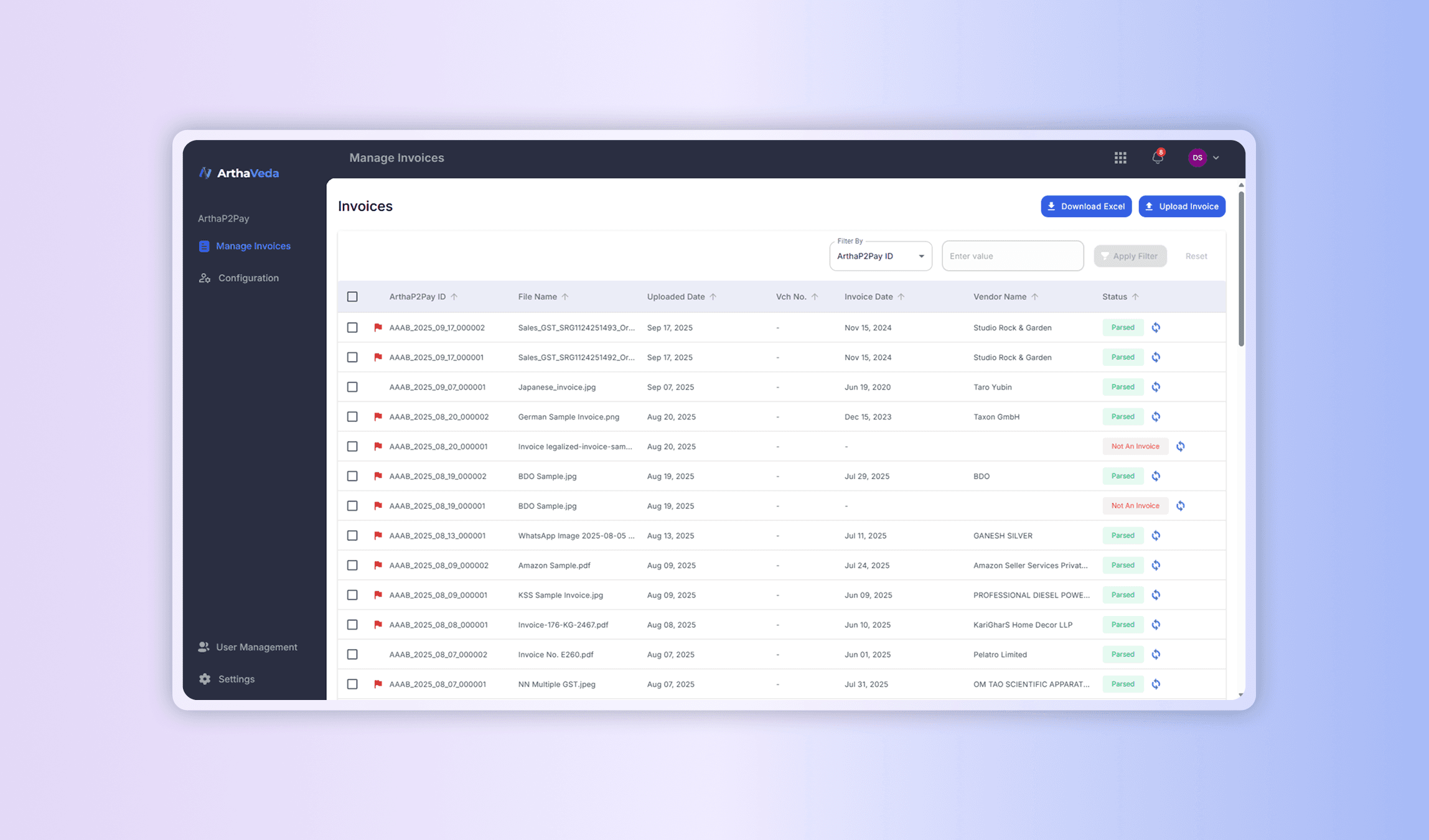Click the Download Excel button
The height and width of the screenshot is (840, 1429).
click(1085, 207)
